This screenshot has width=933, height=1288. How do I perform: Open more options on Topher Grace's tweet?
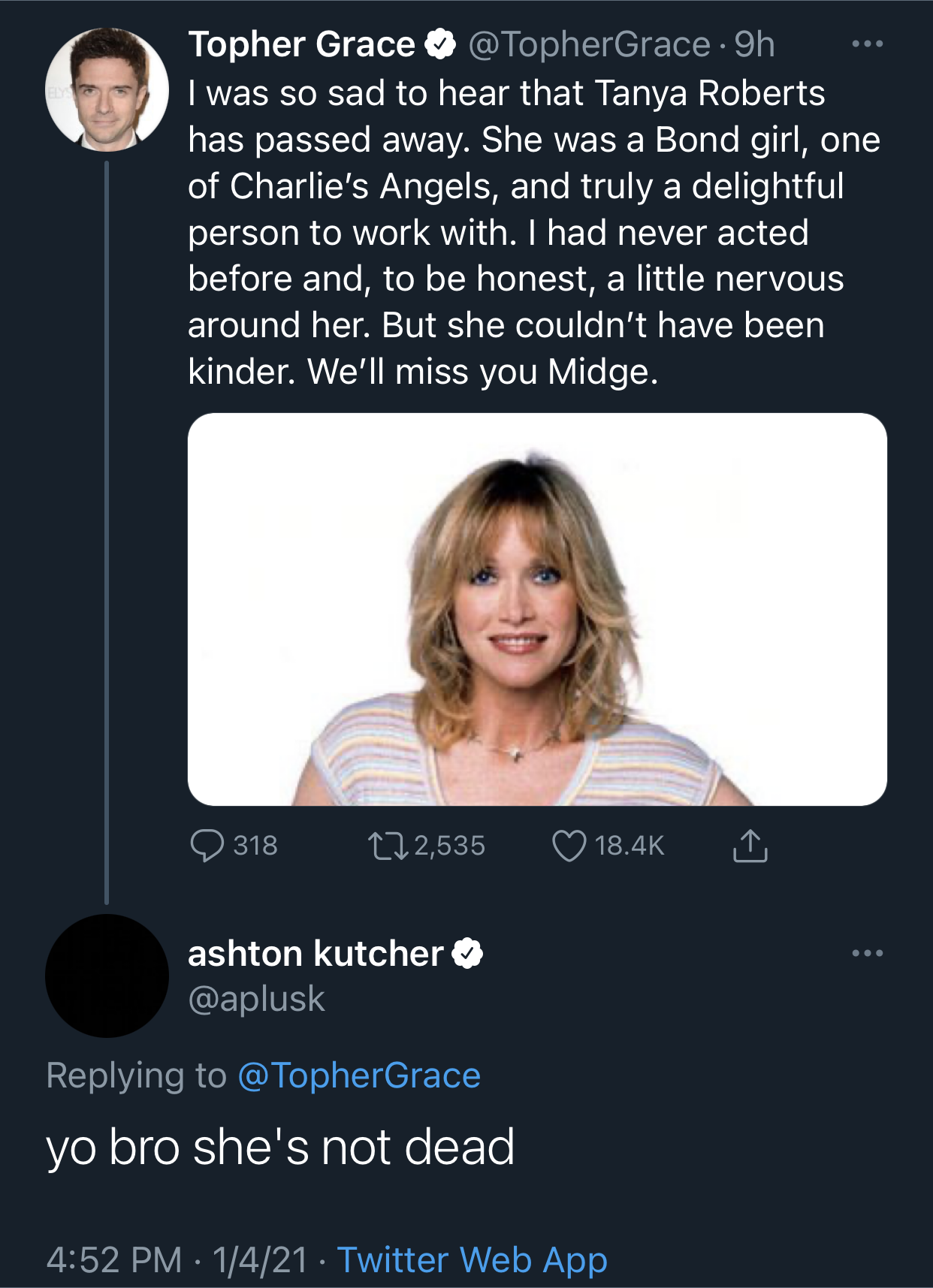(868, 44)
